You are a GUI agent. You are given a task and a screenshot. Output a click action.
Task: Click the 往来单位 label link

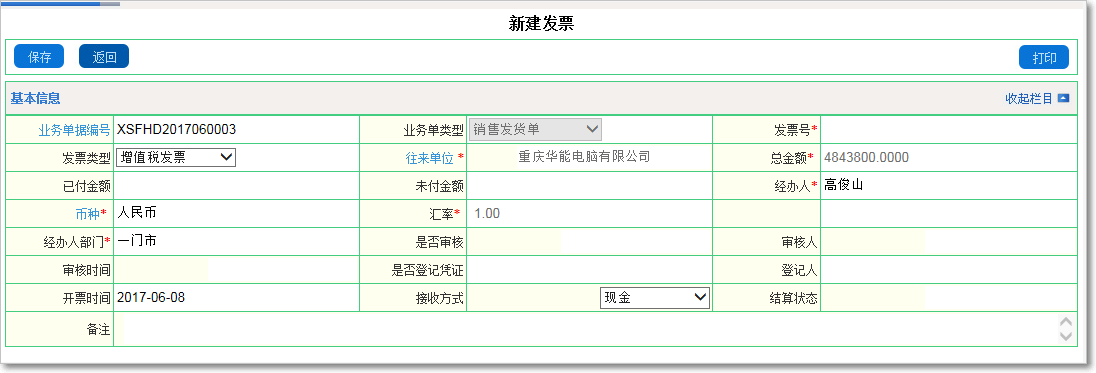430,158
